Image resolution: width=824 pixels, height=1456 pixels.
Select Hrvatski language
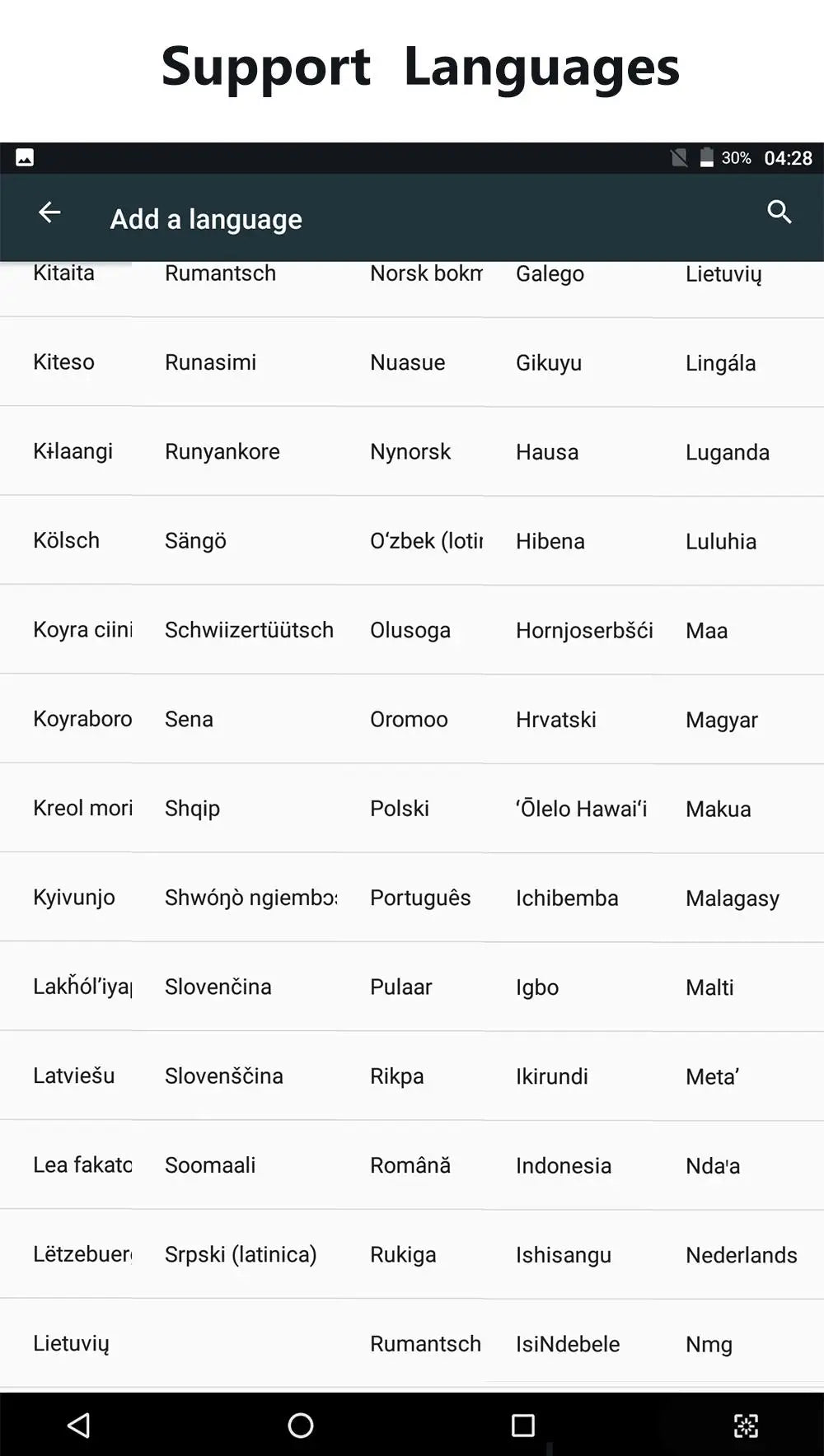click(555, 720)
